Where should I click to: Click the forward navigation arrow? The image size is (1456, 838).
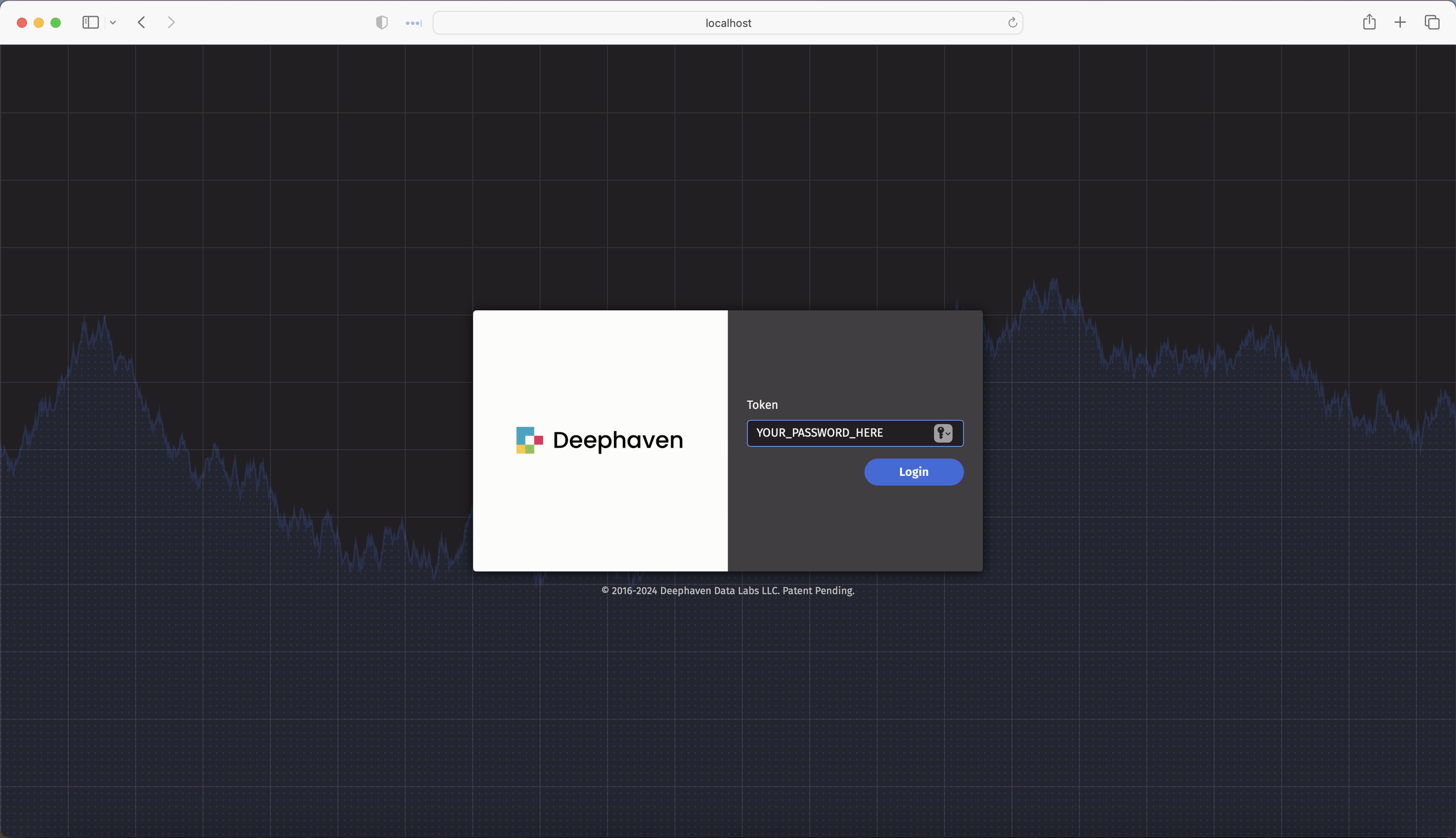pos(170,22)
